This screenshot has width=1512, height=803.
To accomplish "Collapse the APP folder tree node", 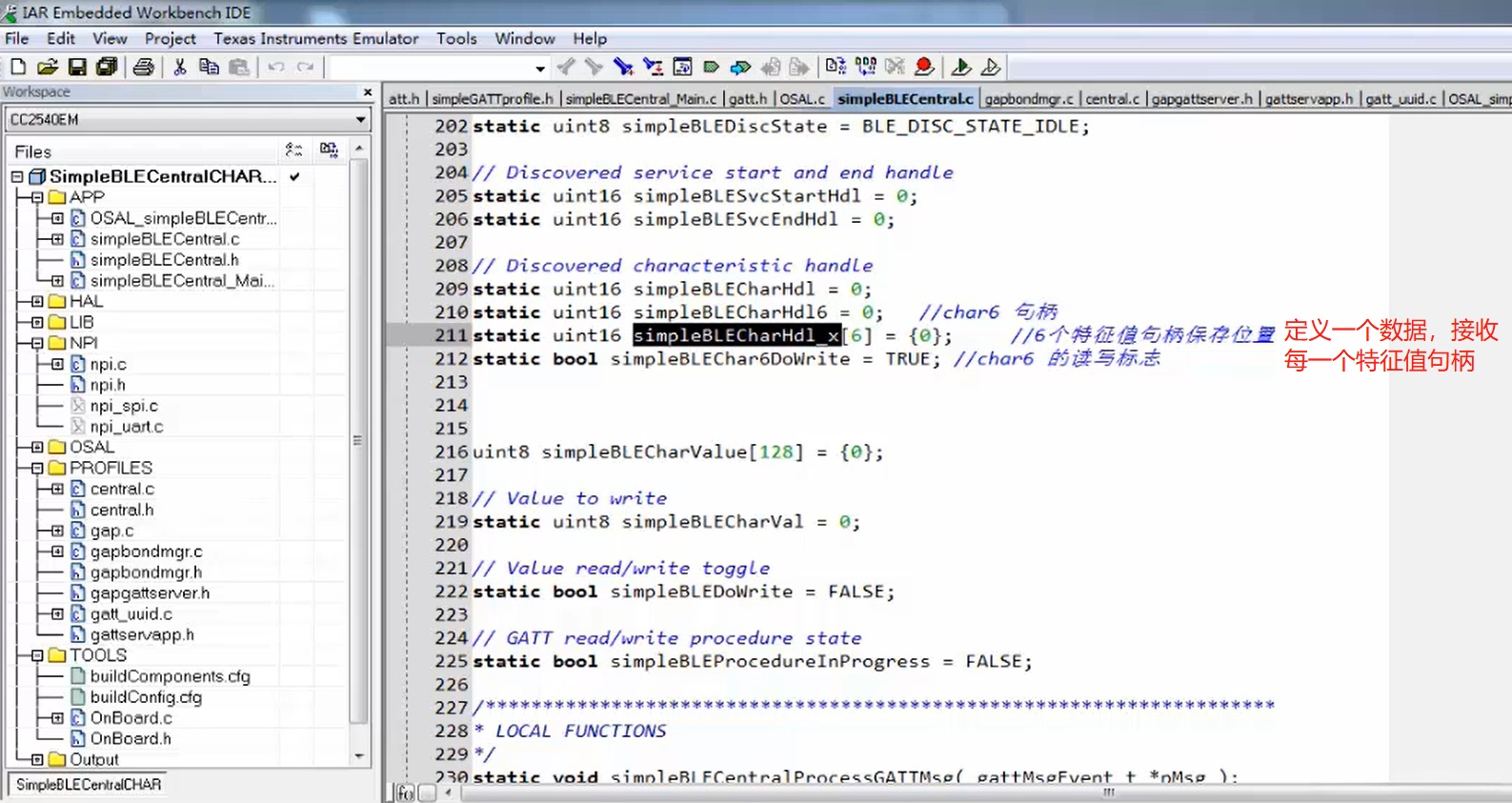I will tap(37, 197).
